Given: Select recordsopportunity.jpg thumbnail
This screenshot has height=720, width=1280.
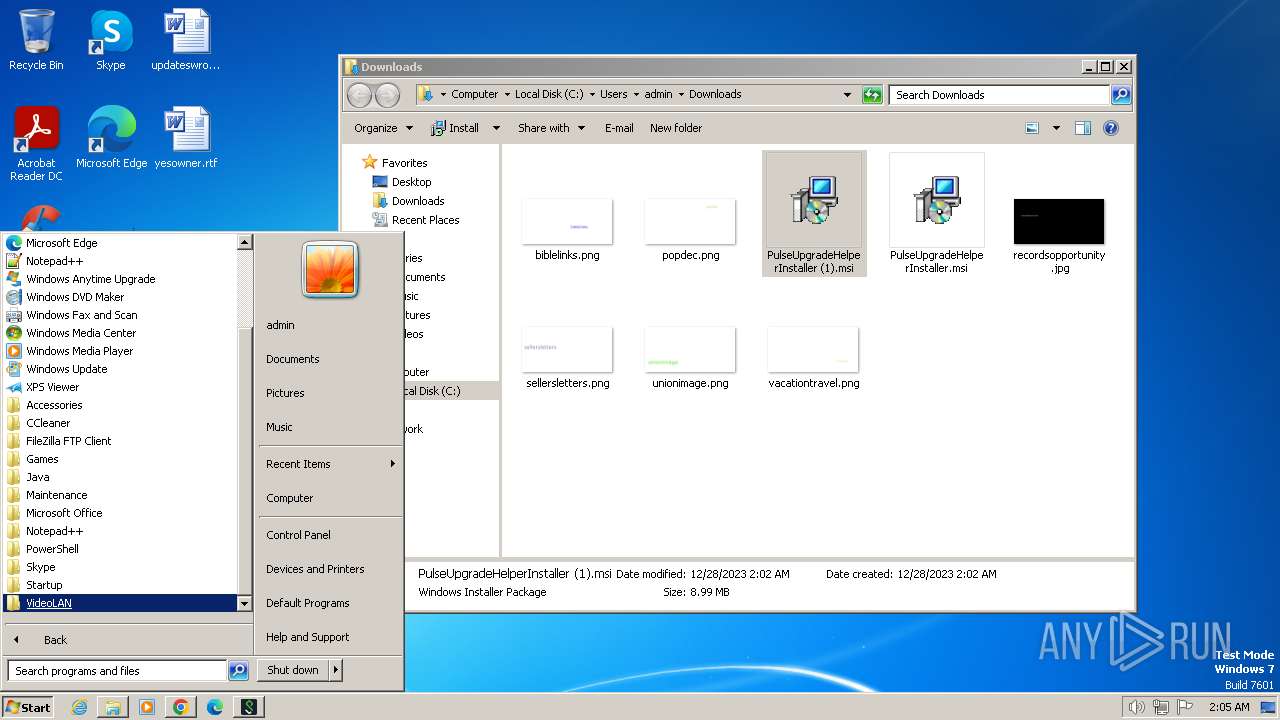Looking at the screenshot, I should 1059,234.
